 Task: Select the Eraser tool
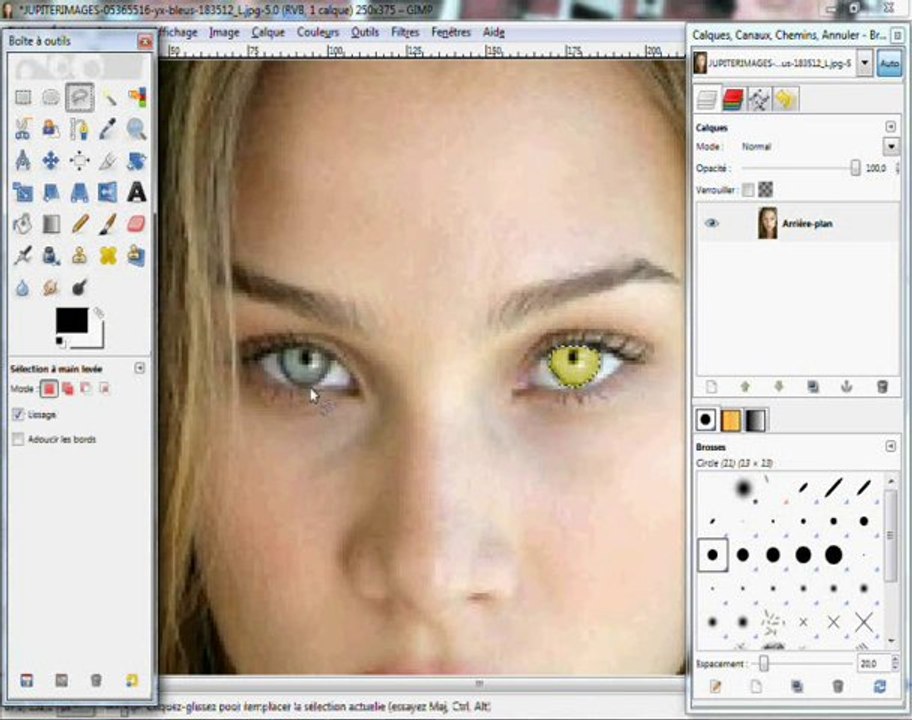point(137,224)
